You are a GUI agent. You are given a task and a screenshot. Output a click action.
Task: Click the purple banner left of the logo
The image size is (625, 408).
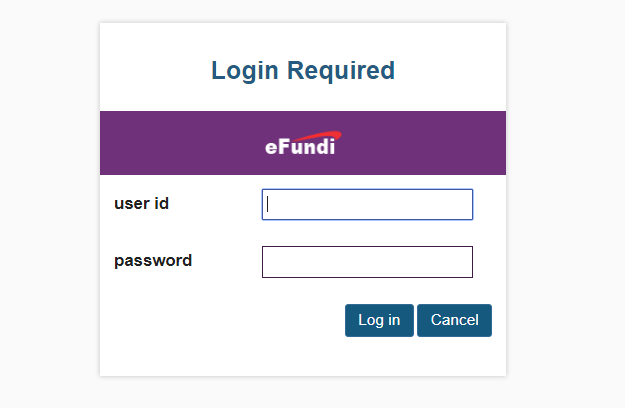point(179,143)
